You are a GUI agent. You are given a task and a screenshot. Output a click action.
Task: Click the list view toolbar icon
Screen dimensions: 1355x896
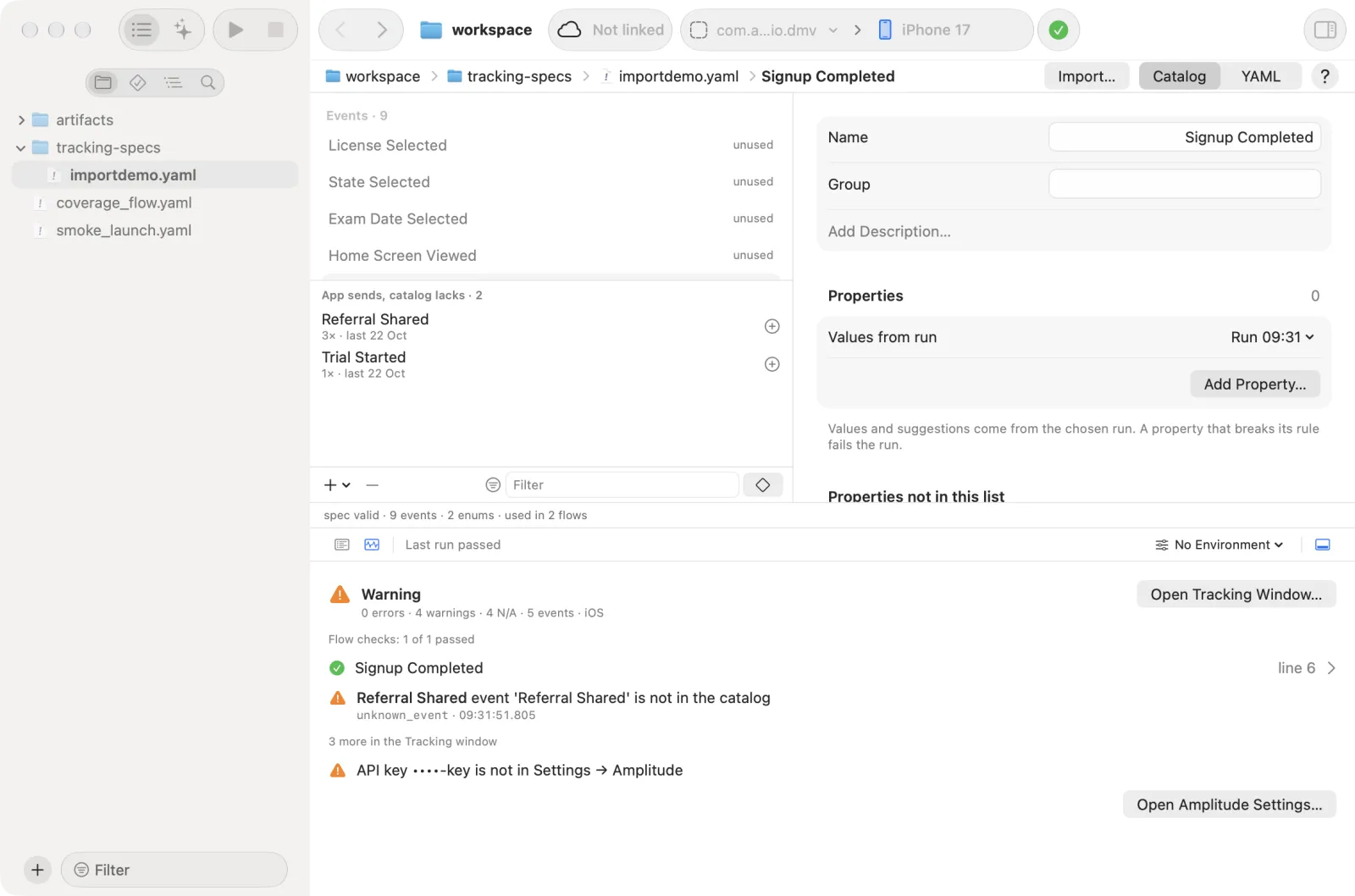pos(141,30)
